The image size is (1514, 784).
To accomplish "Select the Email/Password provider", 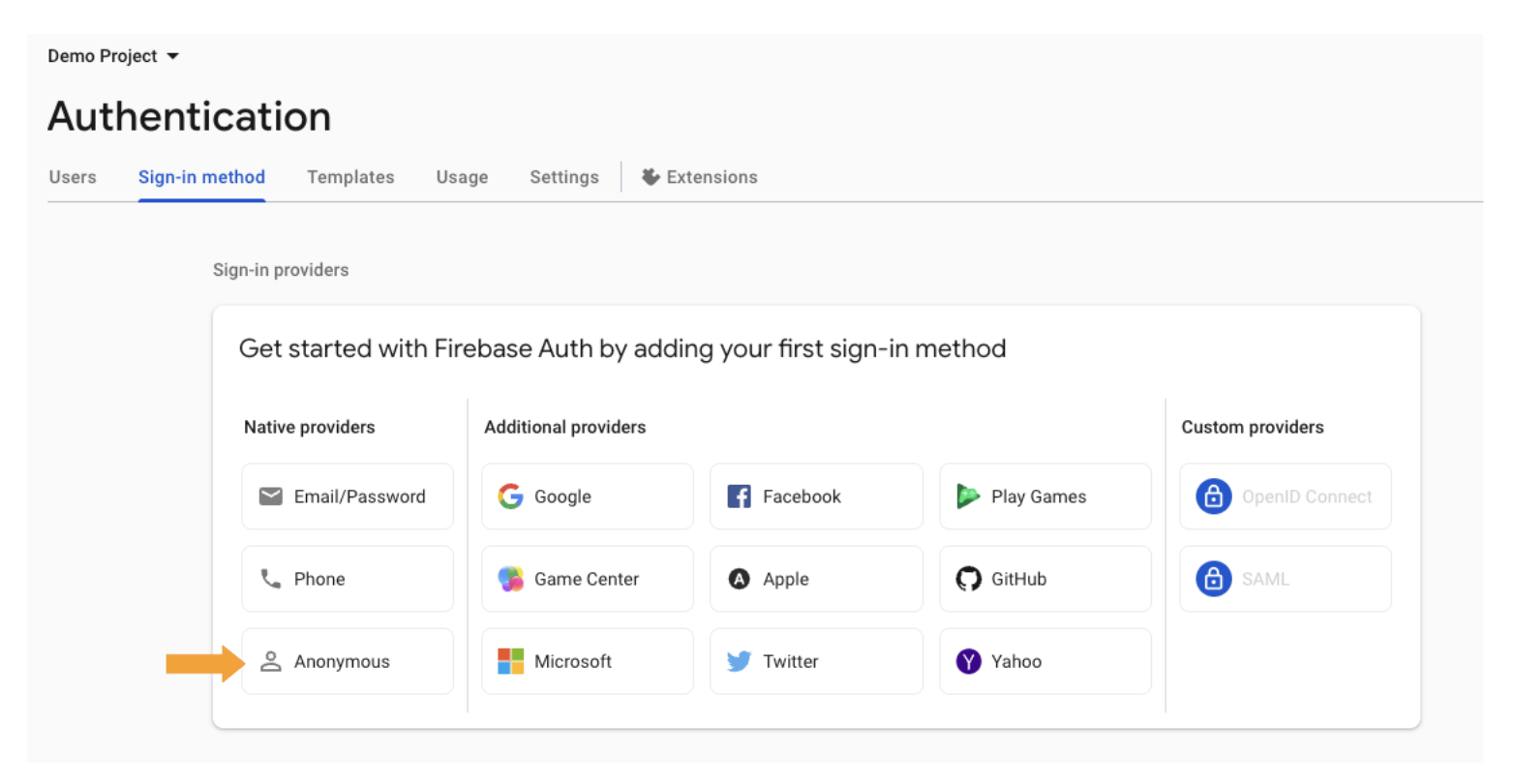I will (x=348, y=497).
